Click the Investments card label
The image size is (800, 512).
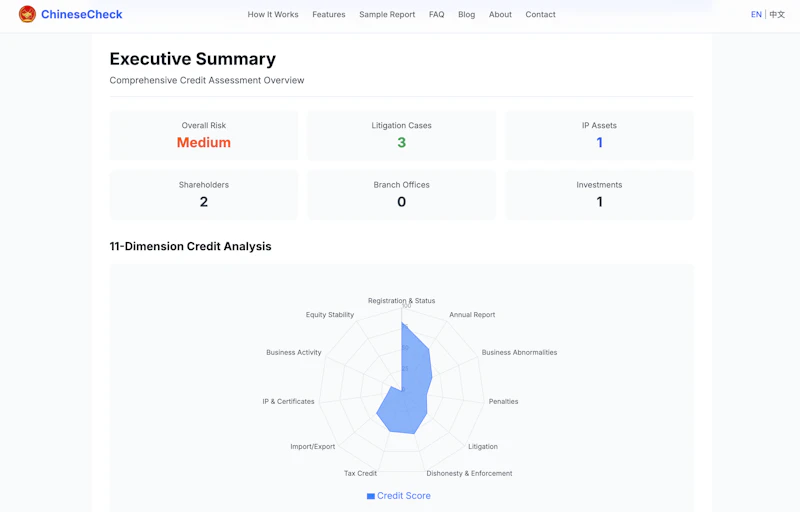599,185
